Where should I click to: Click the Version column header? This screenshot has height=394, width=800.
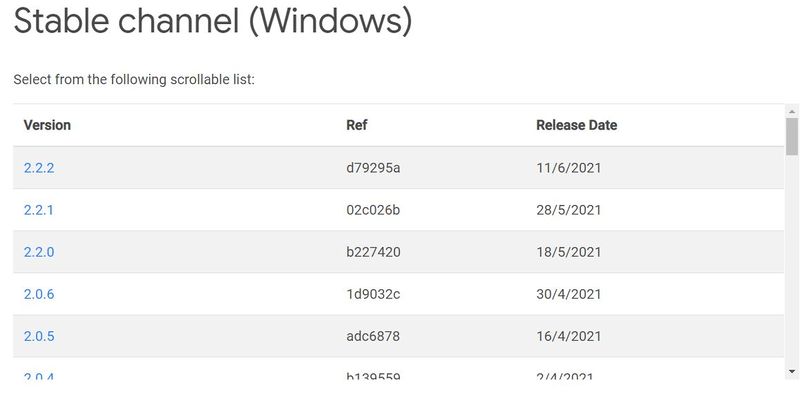point(47,125)
